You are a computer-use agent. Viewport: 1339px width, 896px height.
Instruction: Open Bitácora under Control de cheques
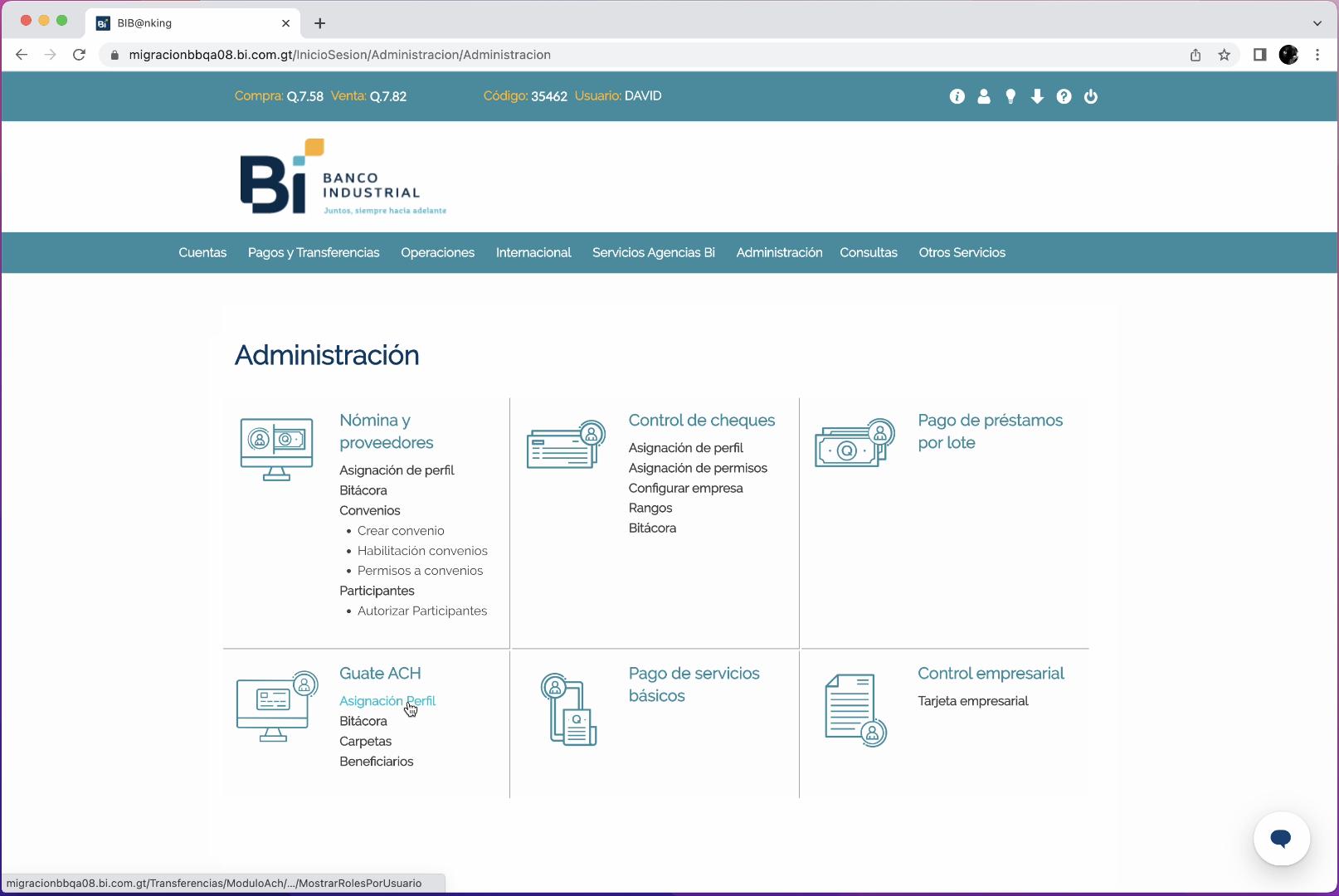652,528
